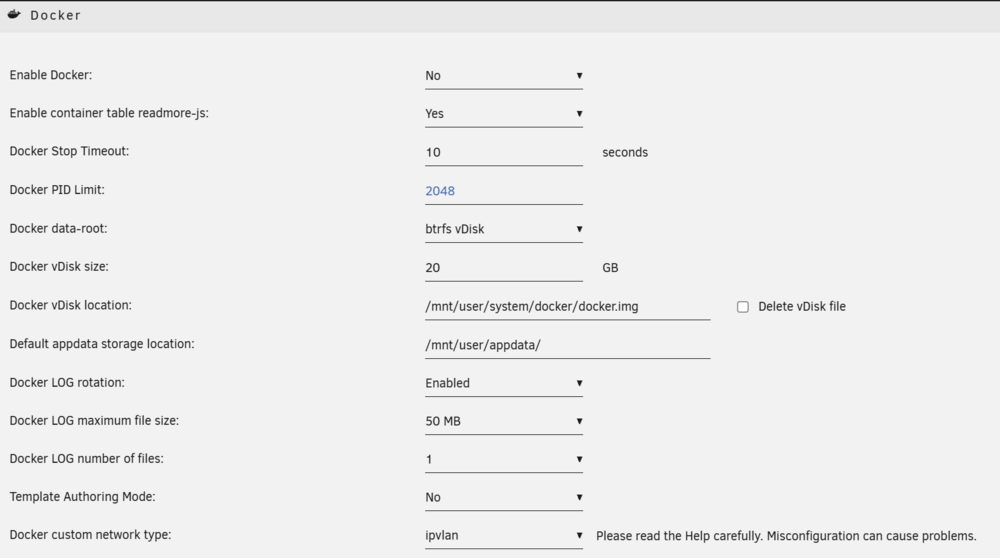Click the Docker Stop Timeout field
This screenshot has height=558, width=1000.
tap(504, 153)
